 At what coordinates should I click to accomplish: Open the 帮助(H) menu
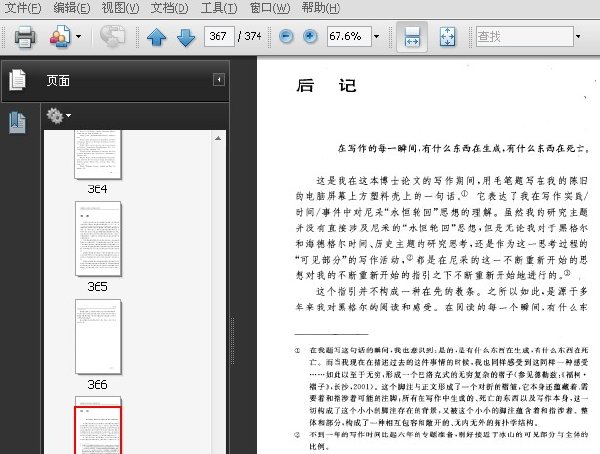pos(321,8)
